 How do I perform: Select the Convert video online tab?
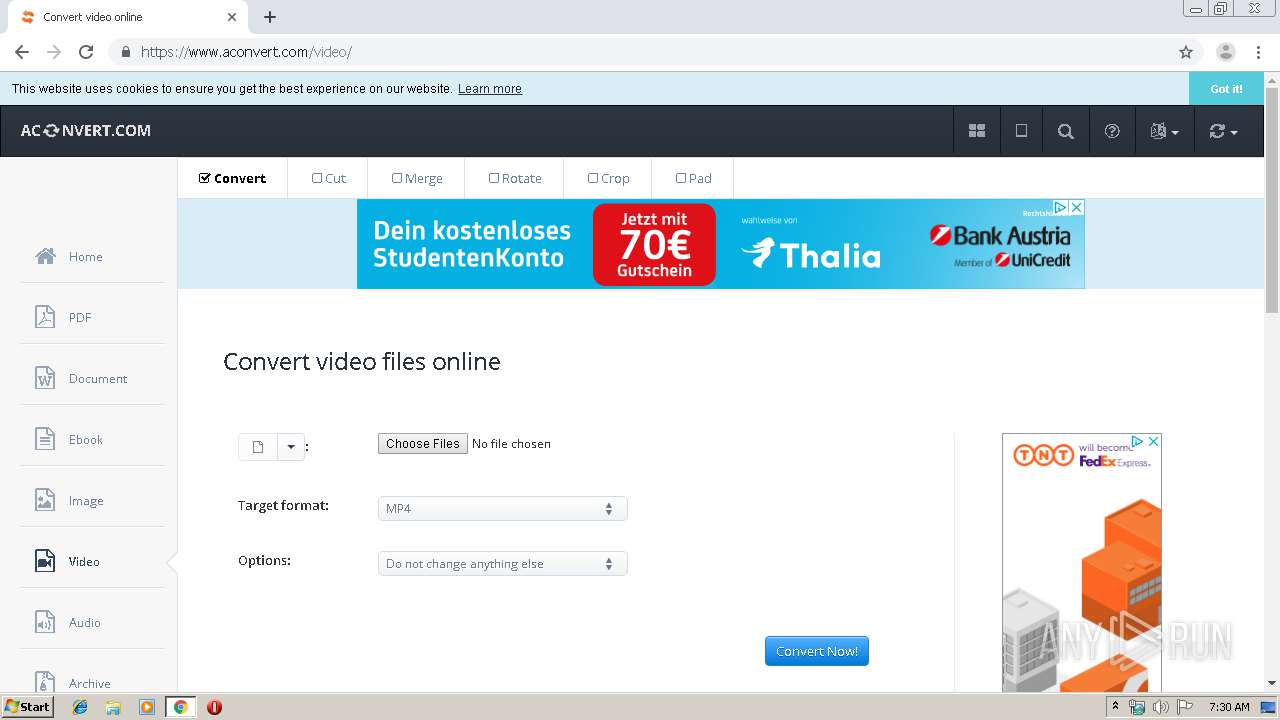click(x=128, y=17)
